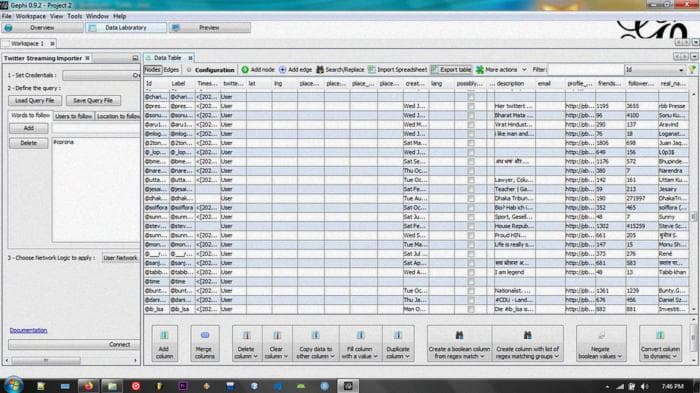Click the Connect button
Screen dimensions: 700x393
coord(74,345)
